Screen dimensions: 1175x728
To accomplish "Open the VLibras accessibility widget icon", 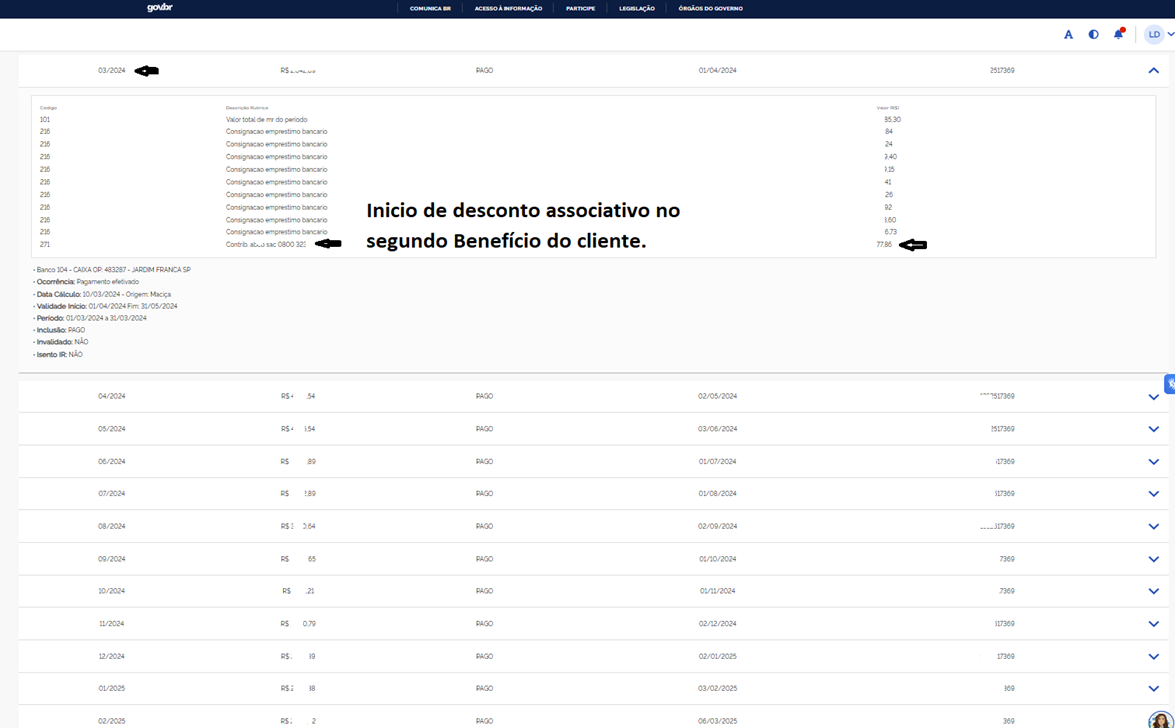I will 1170,384.
